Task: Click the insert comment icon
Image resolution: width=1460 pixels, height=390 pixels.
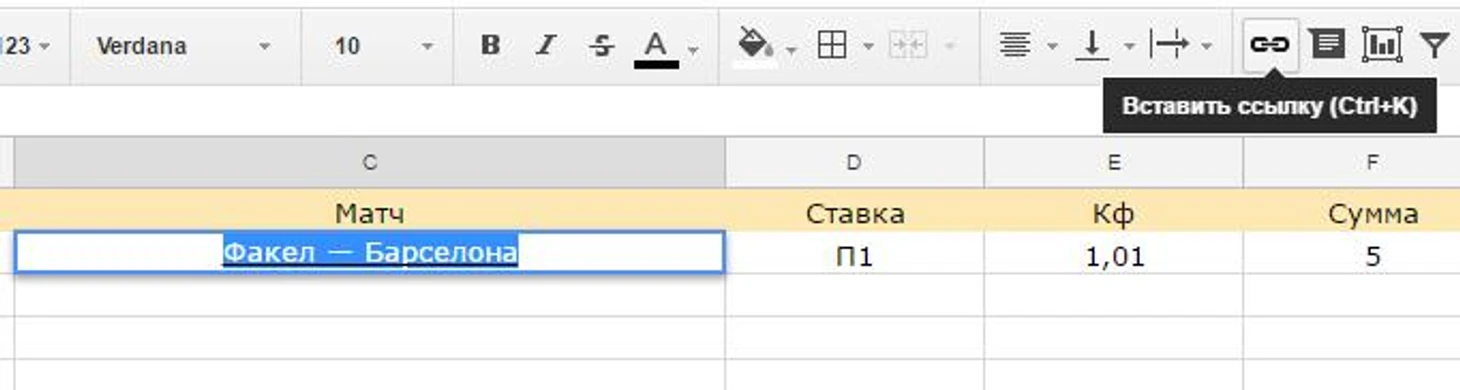Action: [1327, 45]
